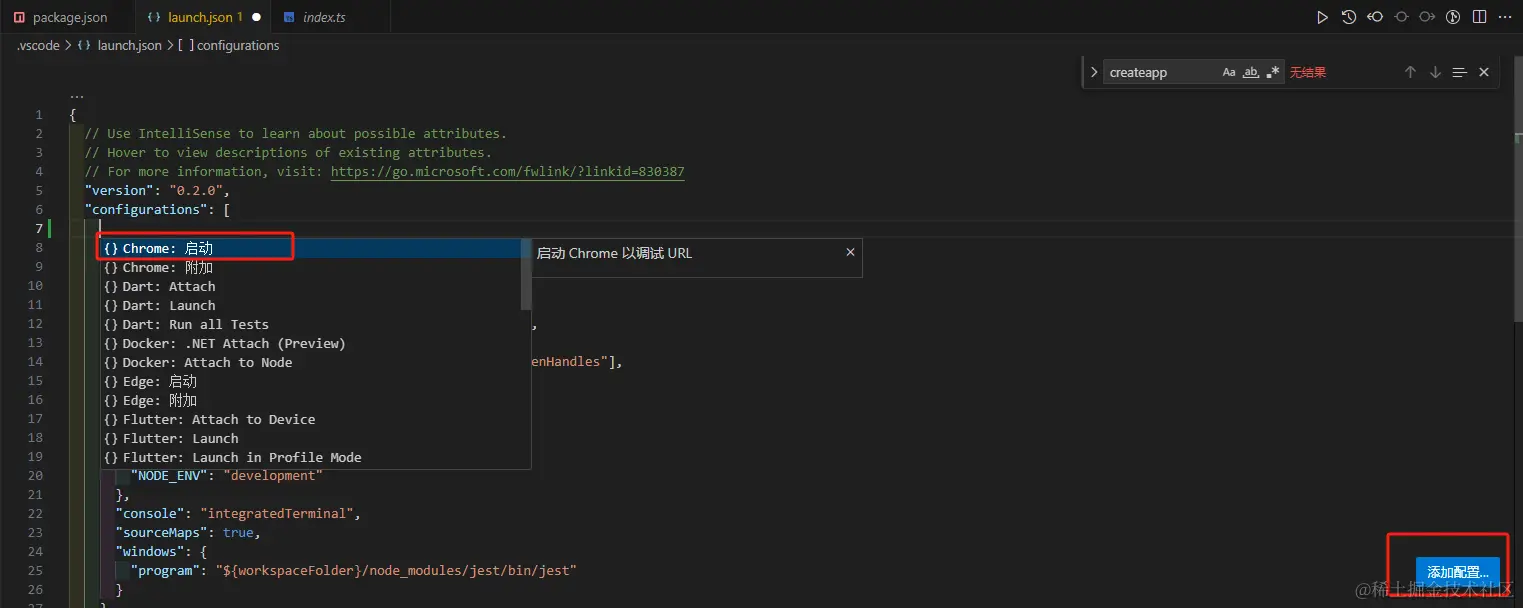This screenshot has height=608, width=1523.
Task: Run the file with the play icon
Action: coord(1322,17)
